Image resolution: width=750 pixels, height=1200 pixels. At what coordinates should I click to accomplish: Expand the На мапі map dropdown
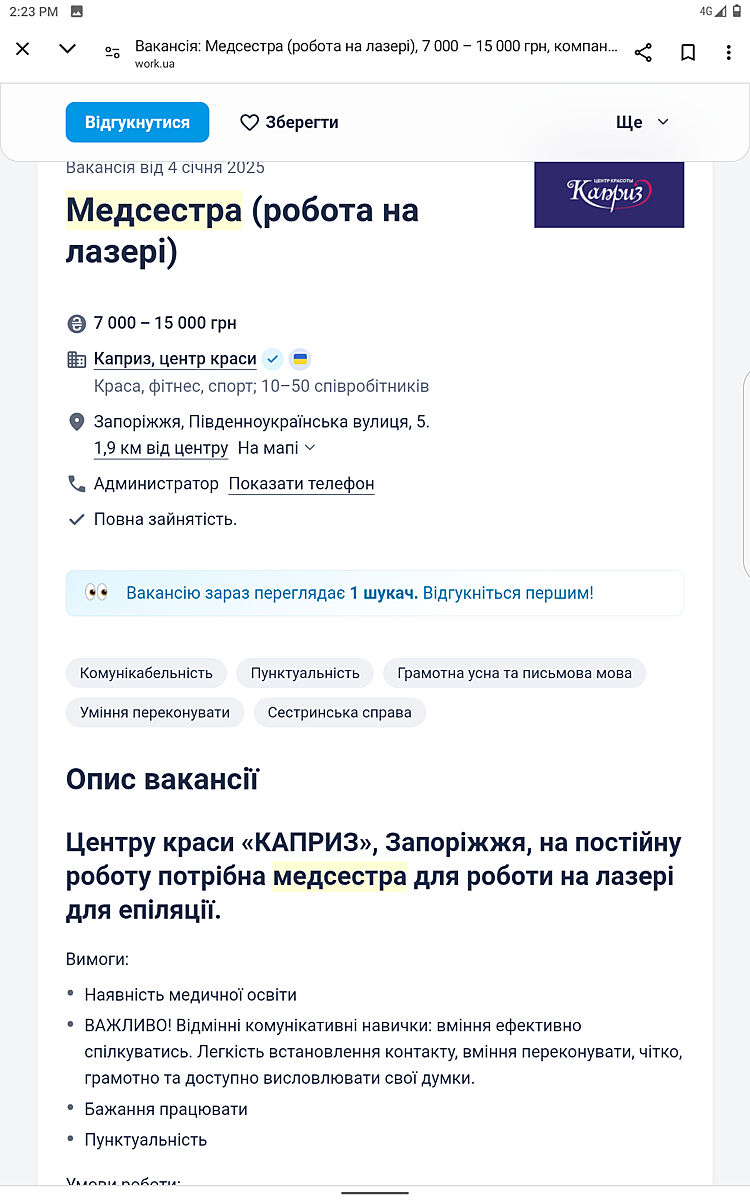click(276, 448)
